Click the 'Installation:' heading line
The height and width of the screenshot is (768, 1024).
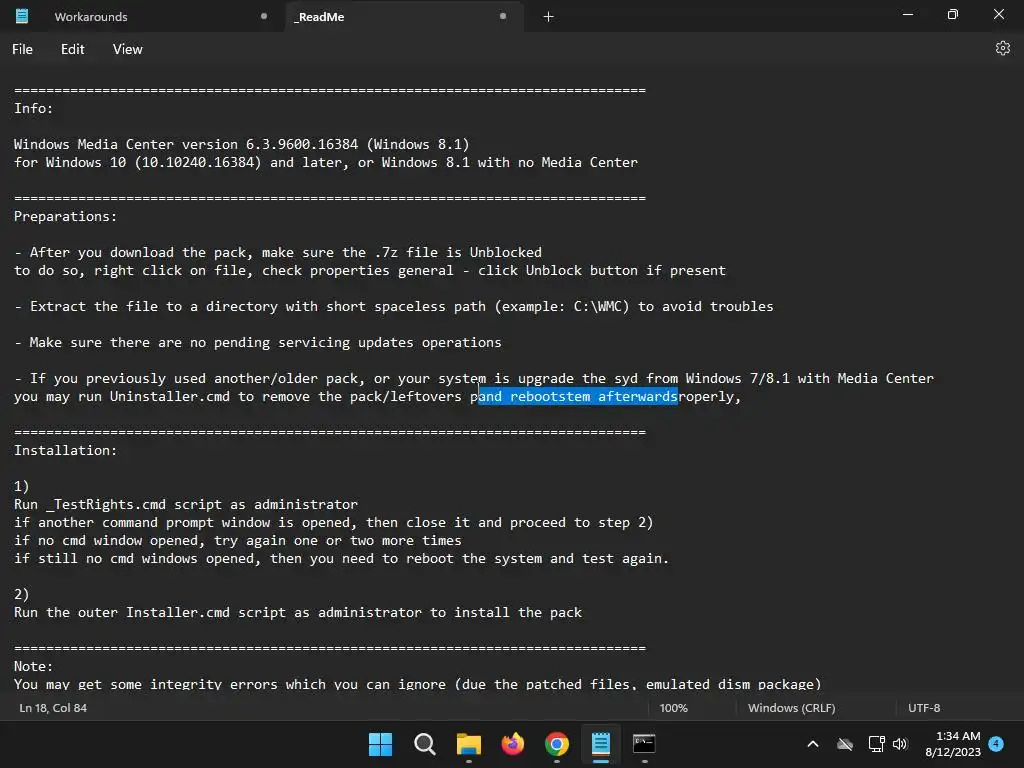[x=65, y=451]
